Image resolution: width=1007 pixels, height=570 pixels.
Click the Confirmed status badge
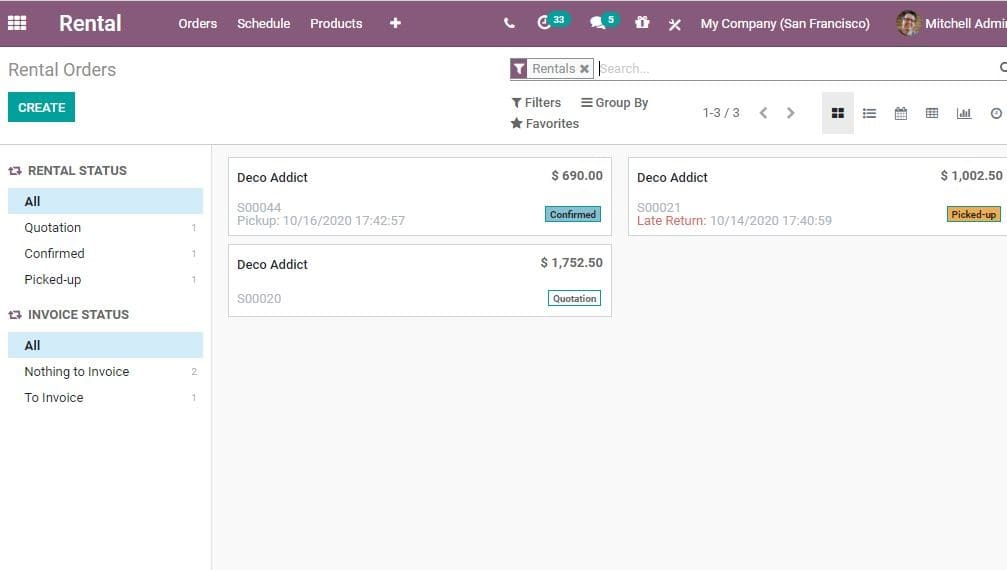click(573, 214)
